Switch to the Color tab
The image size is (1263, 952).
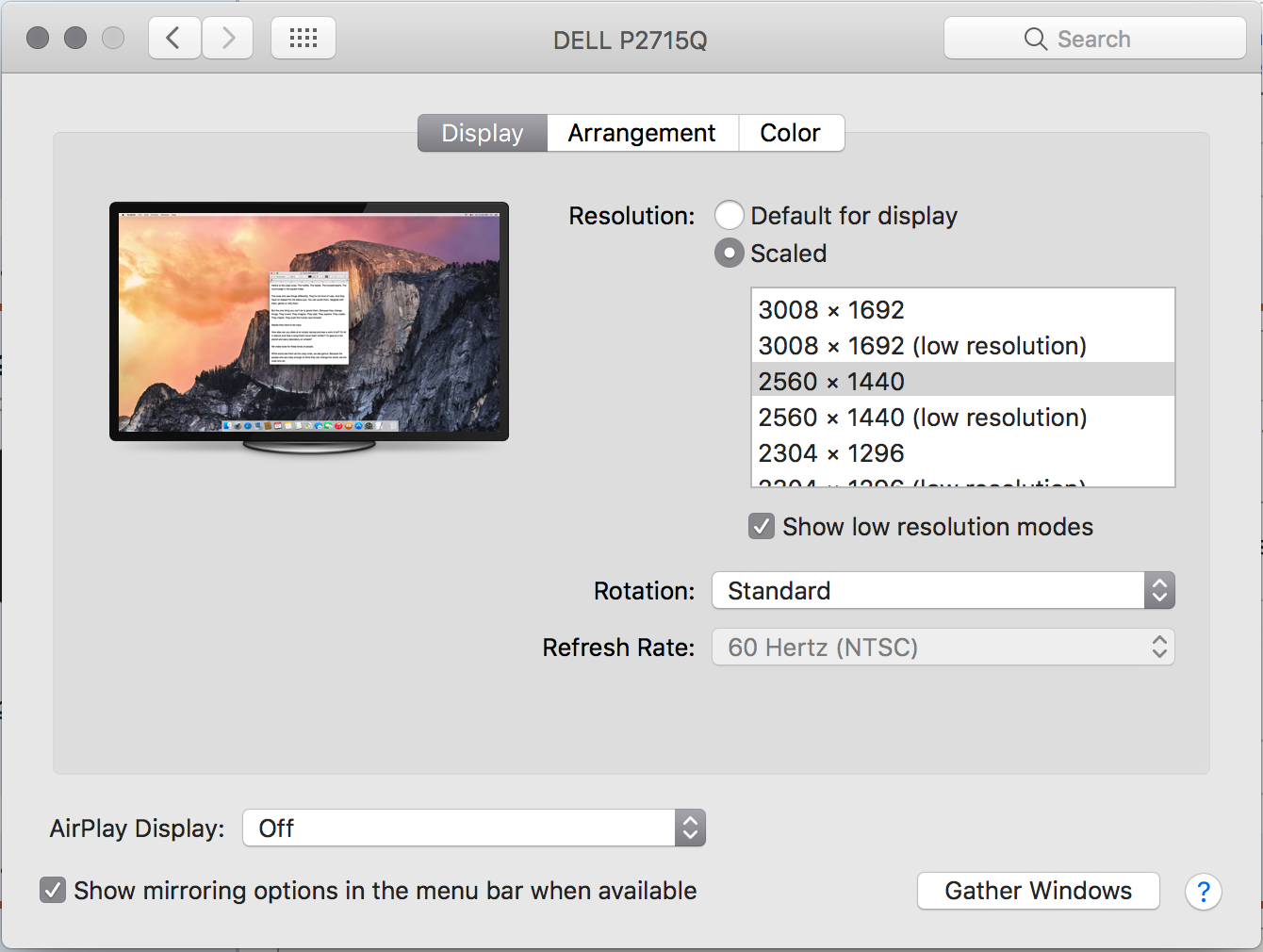[x=790, y=133]
